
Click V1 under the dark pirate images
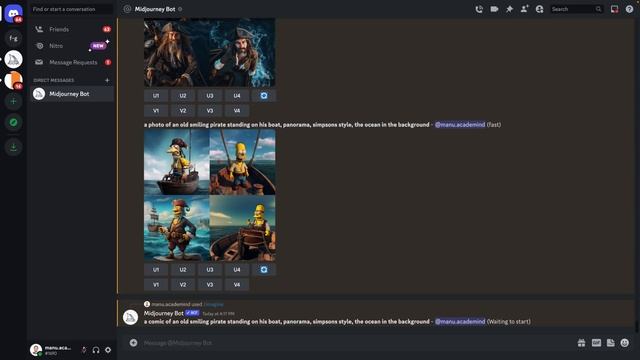click(156, 111)
